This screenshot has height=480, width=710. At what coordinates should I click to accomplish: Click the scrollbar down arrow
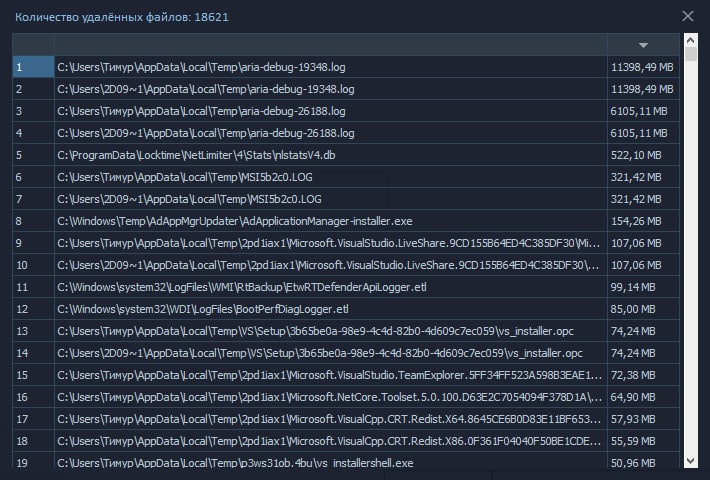click(691, 461)
